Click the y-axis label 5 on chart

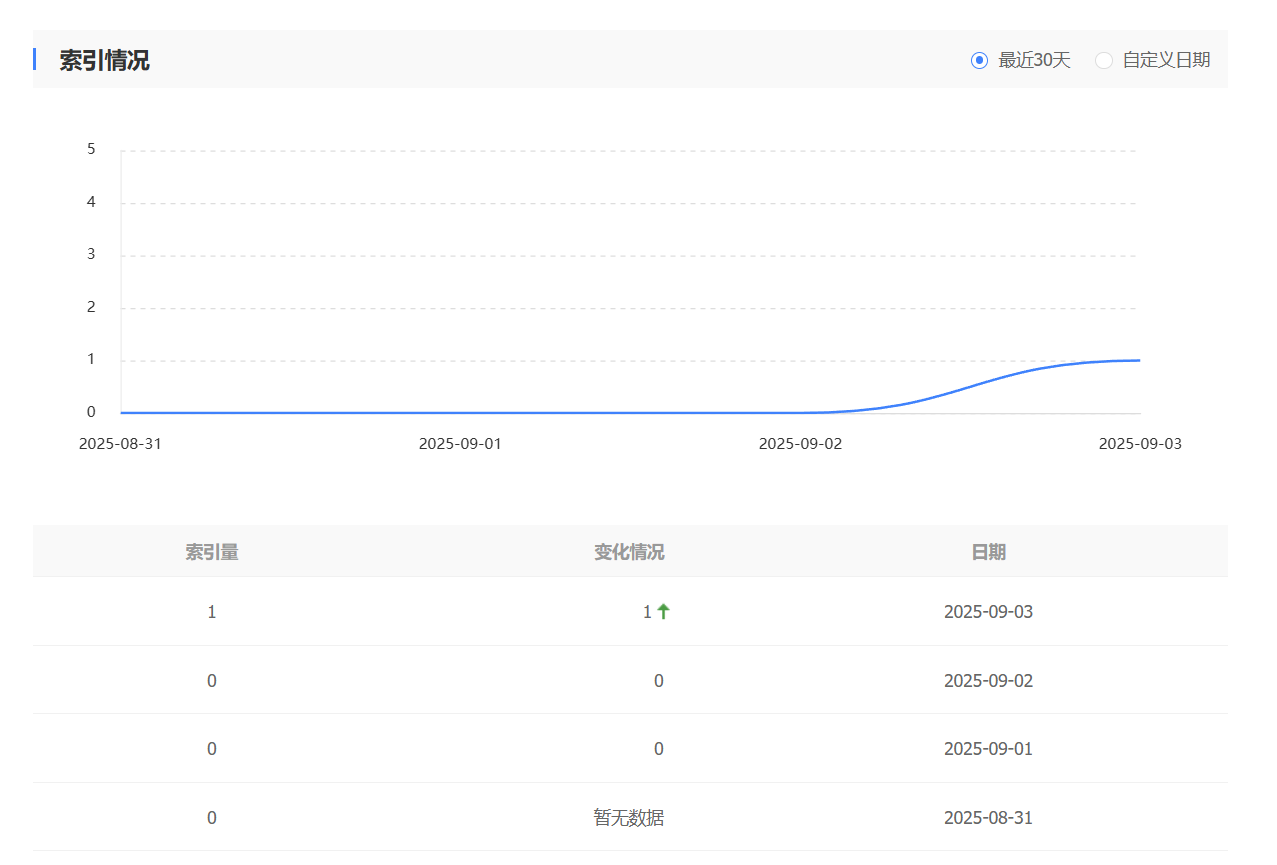tap(91, 150)
